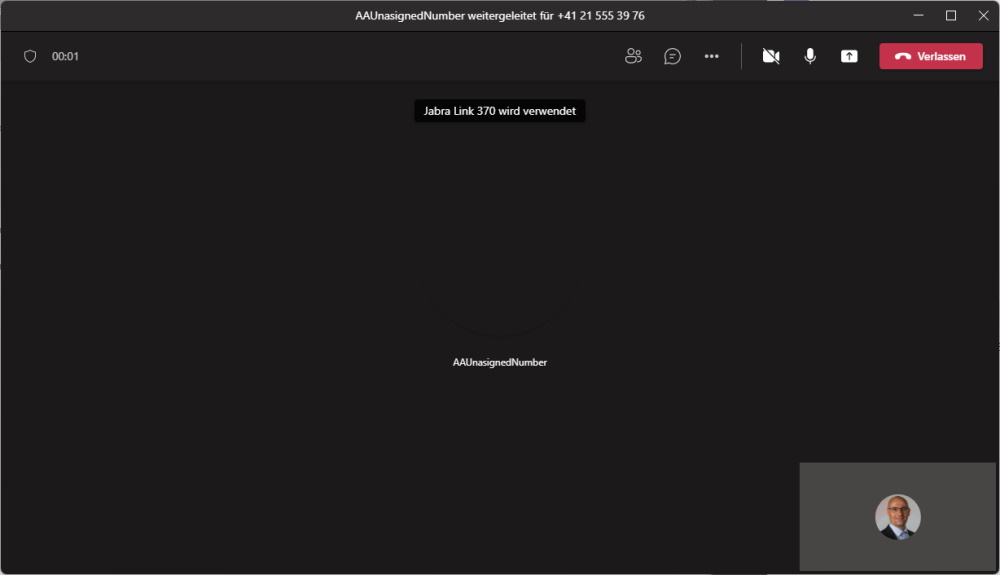
Task: Close the call window
Action: click(983, 15)
